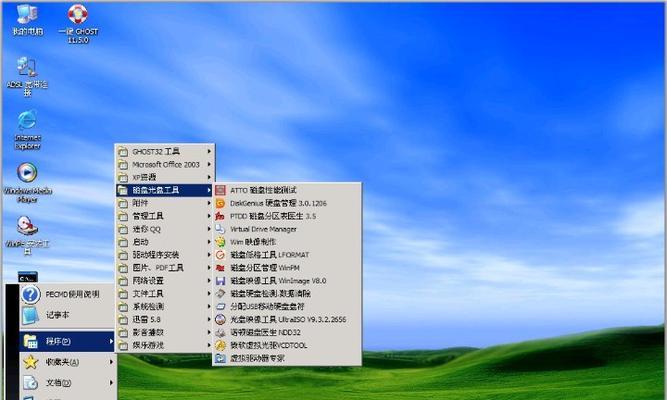The height and width of the screenshot is (400, 667).
Task: Expand the 管理工具 submenu arrow
Action: [209, 216]
